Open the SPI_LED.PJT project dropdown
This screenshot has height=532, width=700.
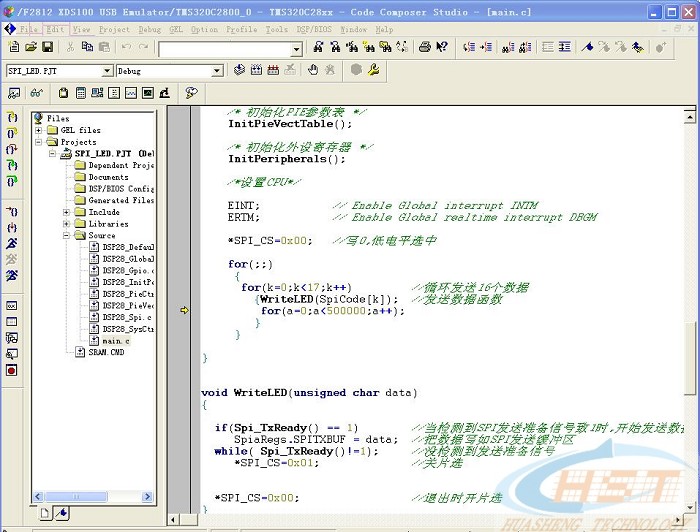pyautogui.click(x=107, y=71)
